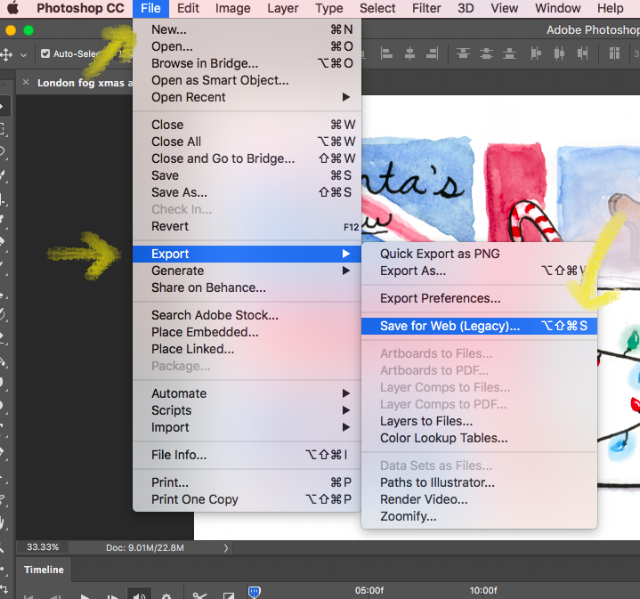Choose Revert in File menu
This screenshot has height=599, width=640.
(x=247, y=226)
